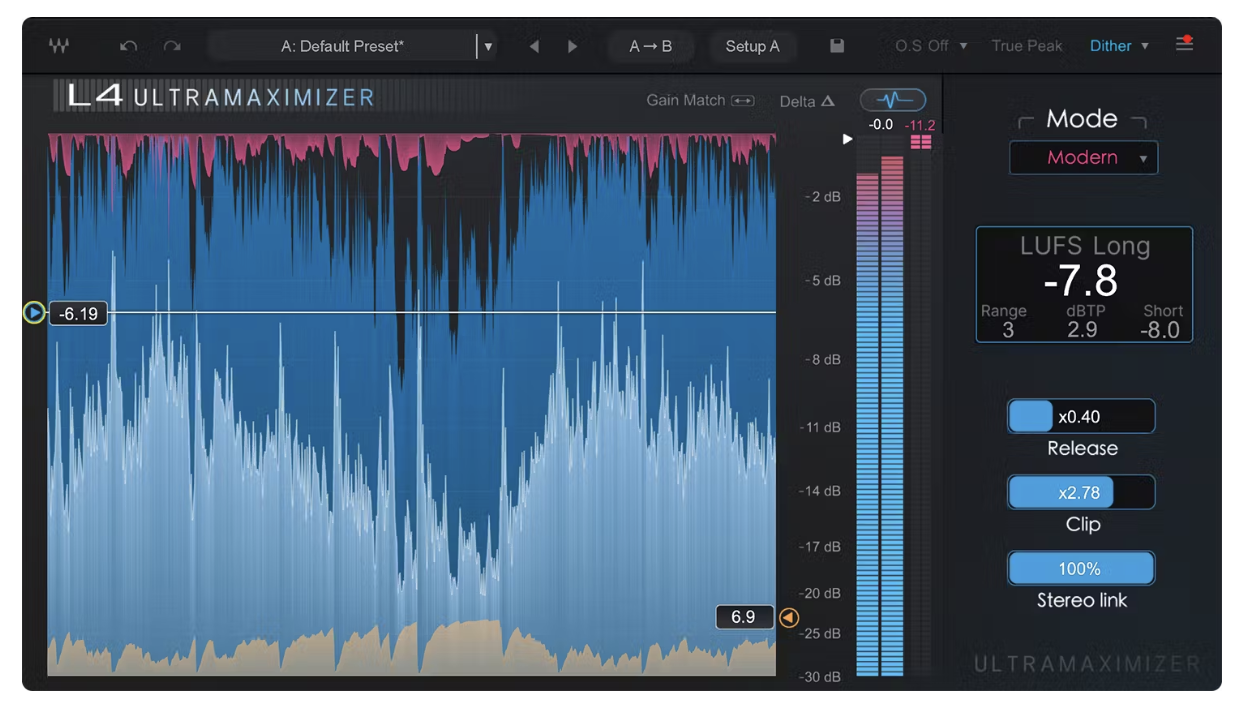Click the Stereo link 100% slider
This screenshot has height=704, width=1240.
(1081, 568)
